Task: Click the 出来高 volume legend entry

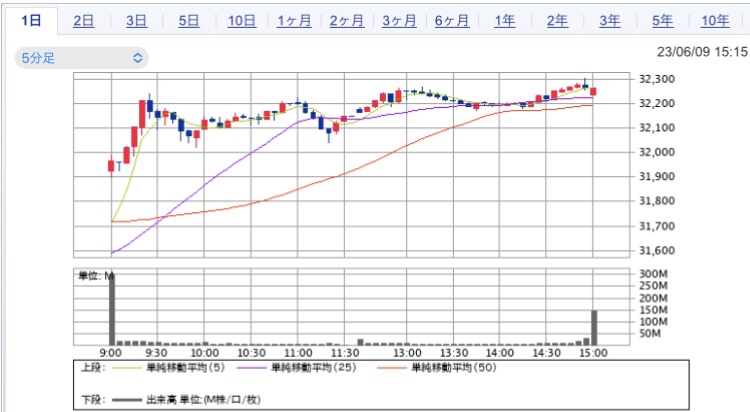Action: [x=203, y=400]
